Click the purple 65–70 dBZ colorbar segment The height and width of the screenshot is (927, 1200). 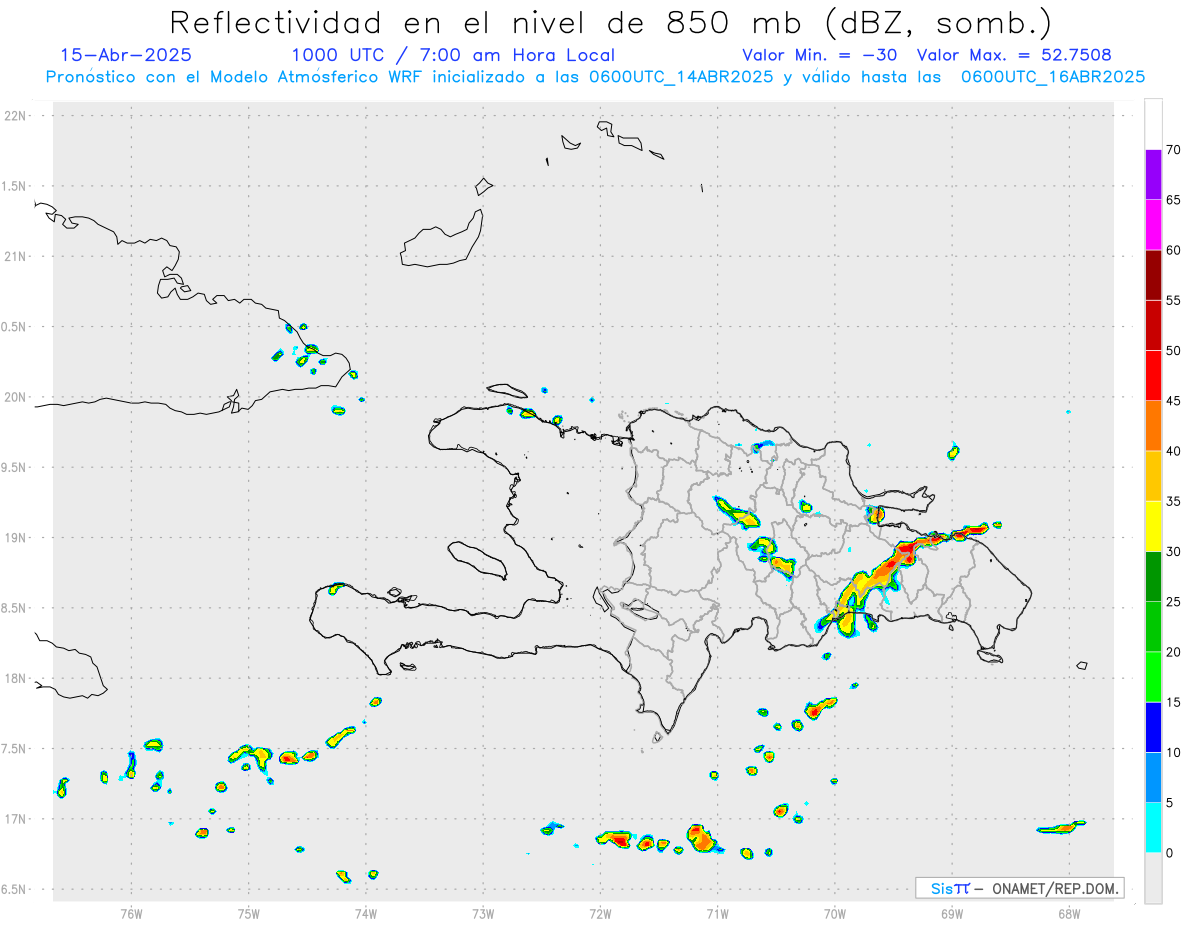click(1153, 175)
